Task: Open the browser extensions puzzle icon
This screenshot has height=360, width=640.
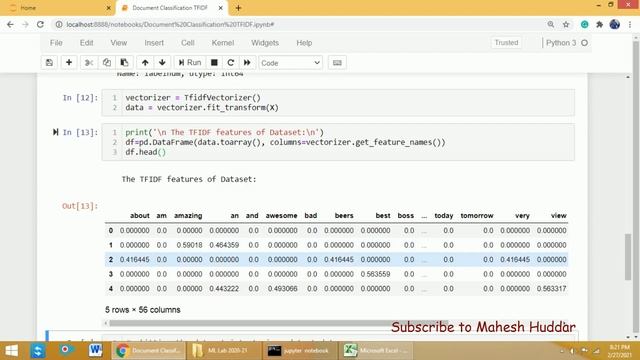Action: click(599, 24)
